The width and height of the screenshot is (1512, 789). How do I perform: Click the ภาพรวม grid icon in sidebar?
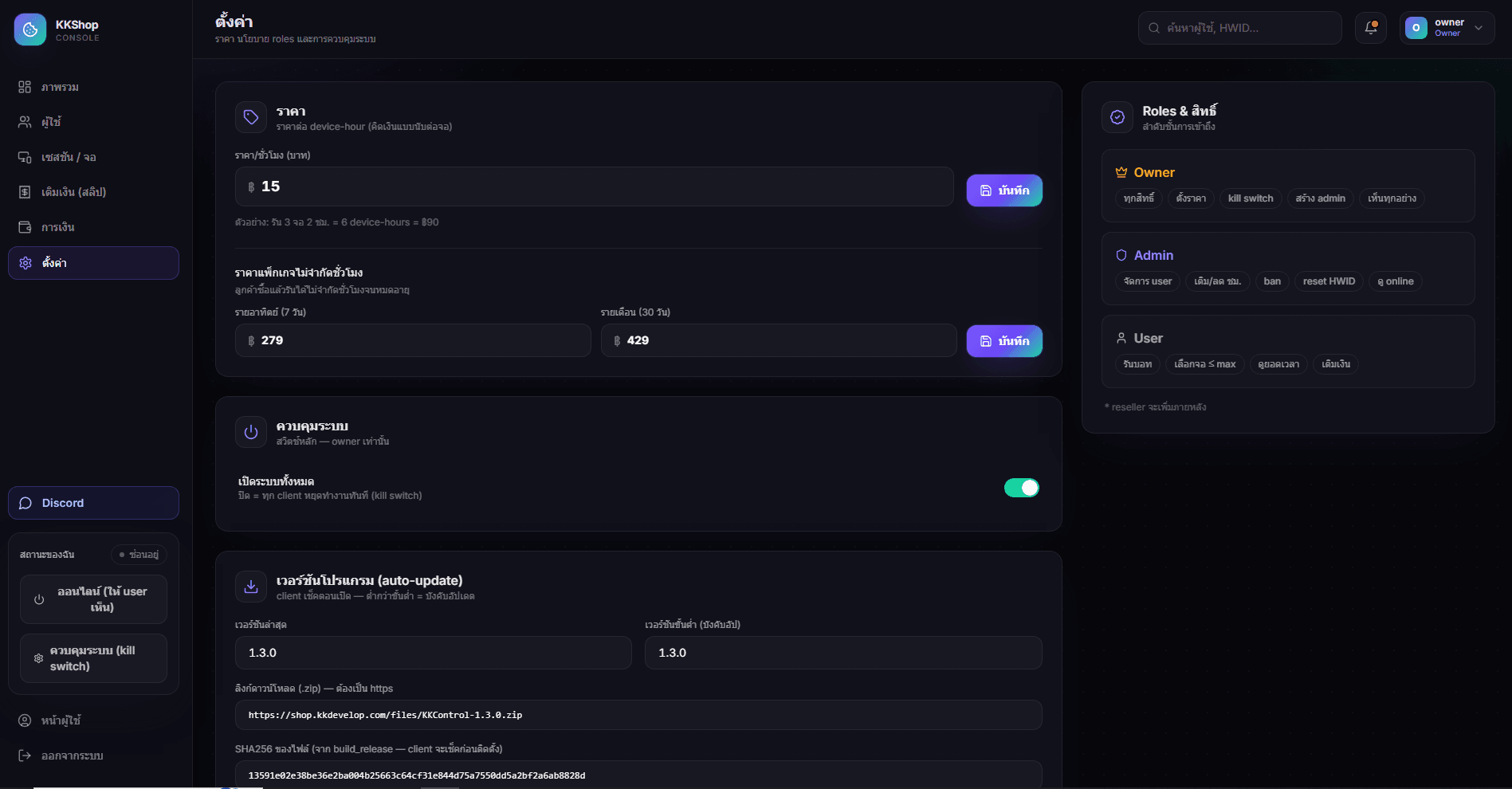25,87
